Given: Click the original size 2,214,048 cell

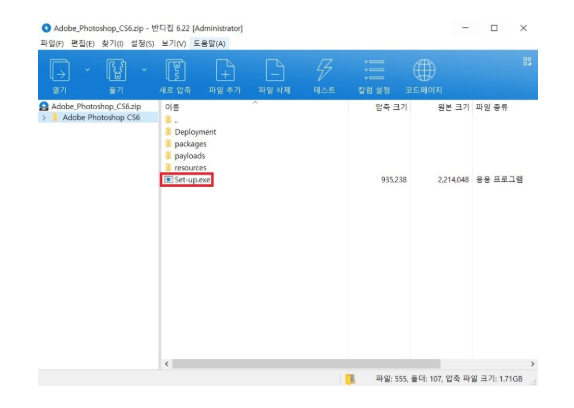Looking at the screenshot, I should (x=453, y=180).
